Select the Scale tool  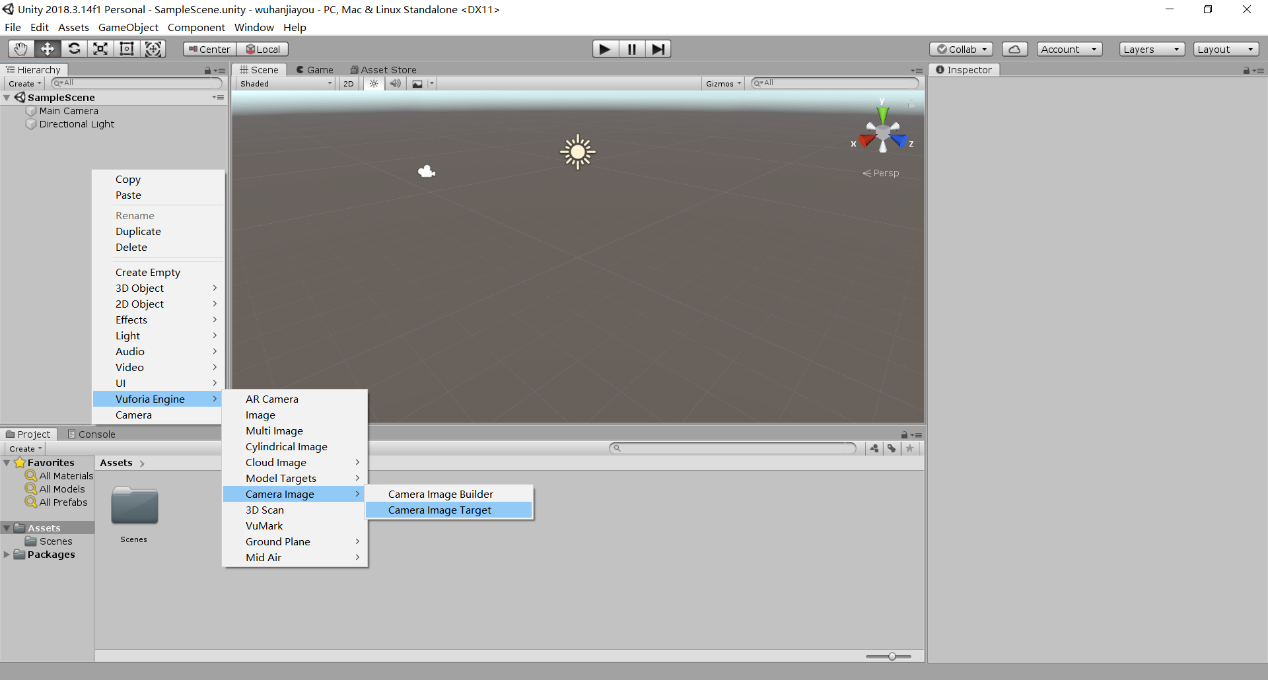(100, 49)
